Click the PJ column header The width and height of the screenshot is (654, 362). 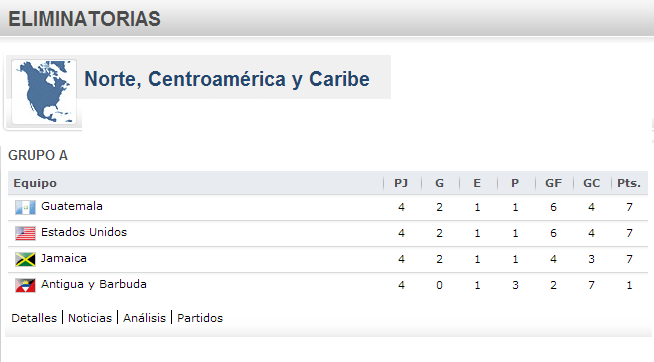(x=401, y=183)
